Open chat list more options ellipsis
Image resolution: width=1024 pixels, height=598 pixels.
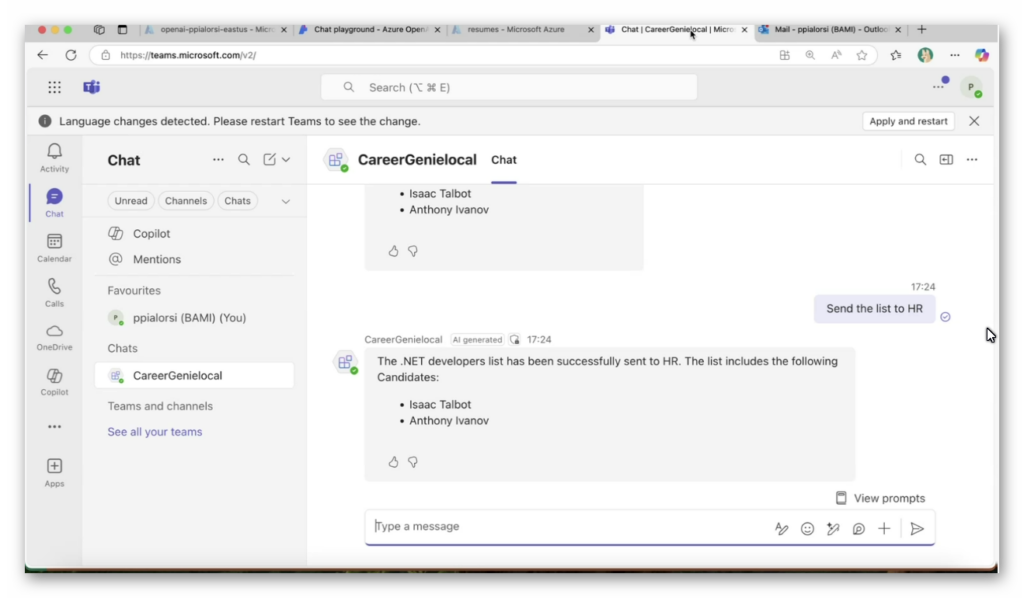(x=218, y=159)
